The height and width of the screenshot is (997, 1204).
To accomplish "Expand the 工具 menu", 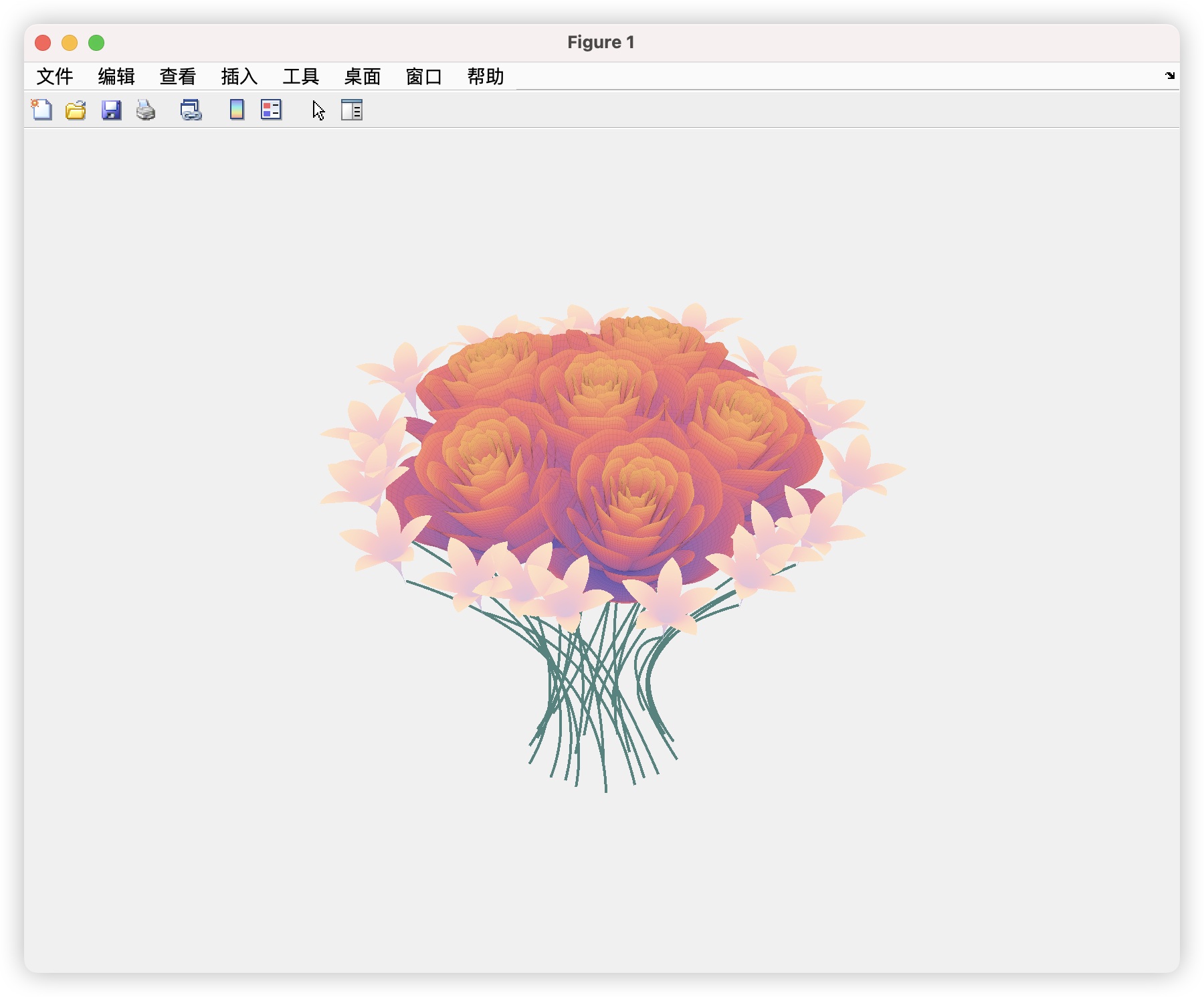I will click(301, 76).
